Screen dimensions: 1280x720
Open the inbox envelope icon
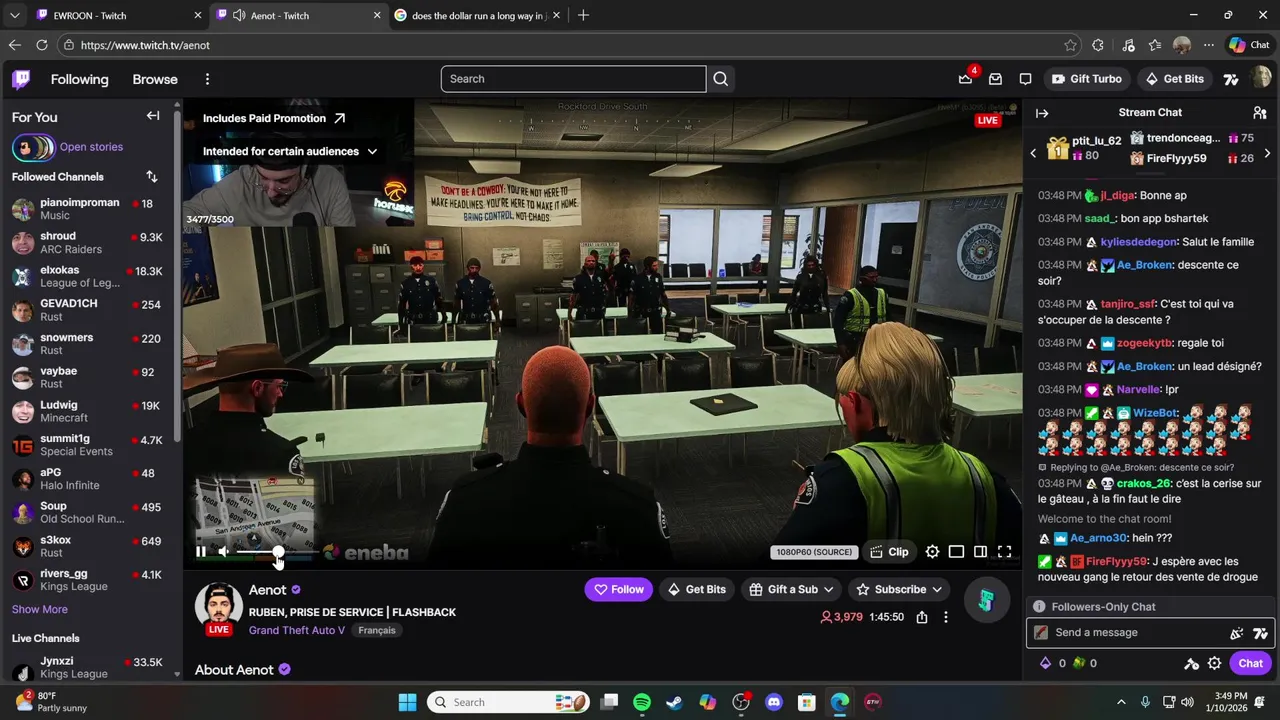coord(995,79)
